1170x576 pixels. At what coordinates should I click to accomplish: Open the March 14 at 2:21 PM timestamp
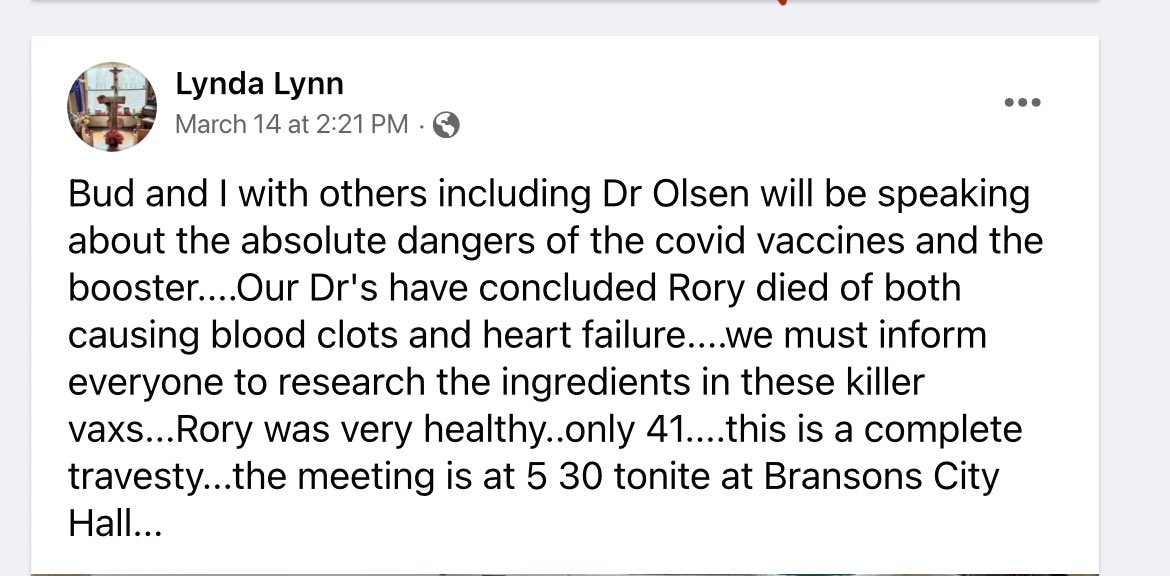point(292,124)
